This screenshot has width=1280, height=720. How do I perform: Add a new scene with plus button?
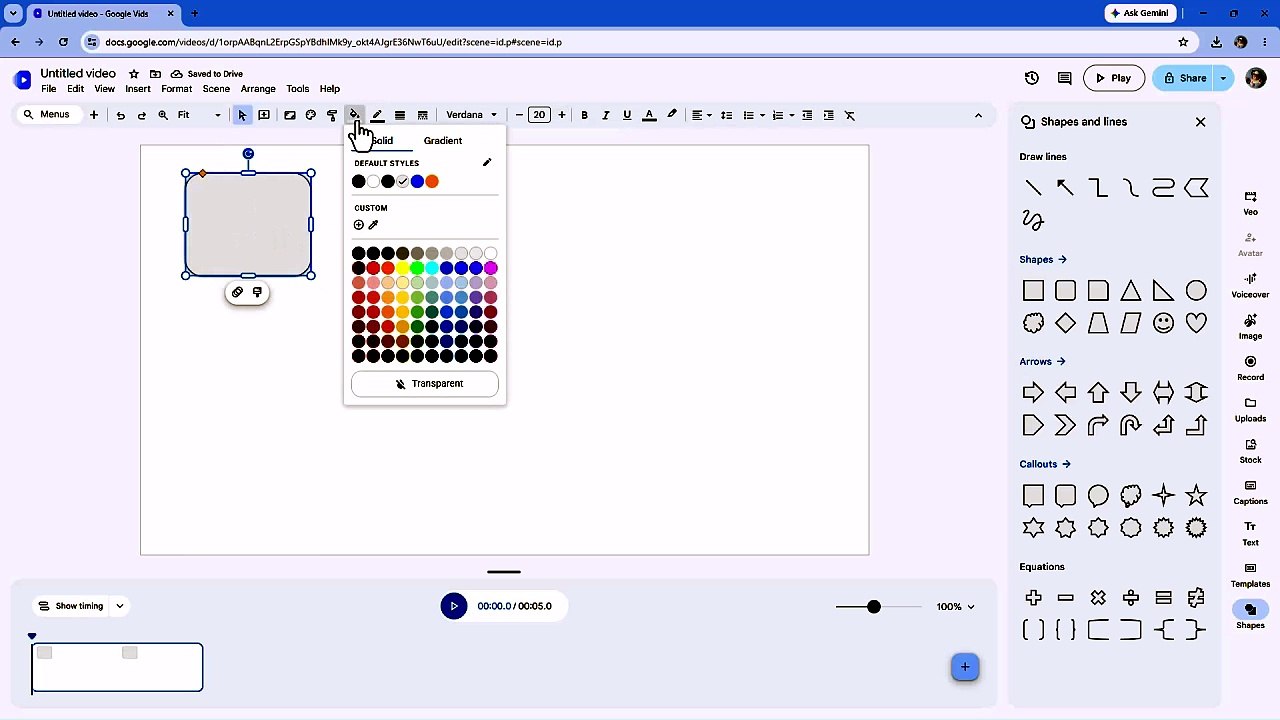(965, 667)
